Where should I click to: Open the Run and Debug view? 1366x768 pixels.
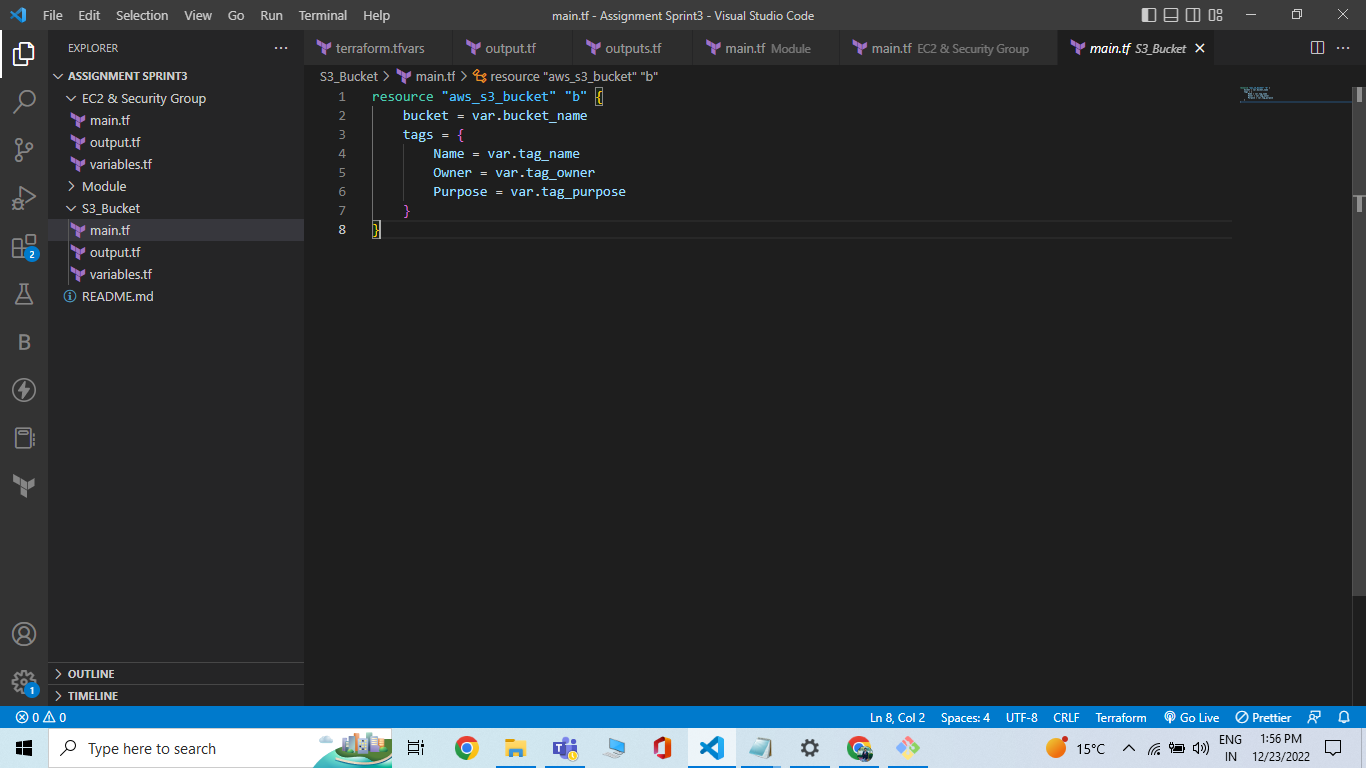coord(24,197)
